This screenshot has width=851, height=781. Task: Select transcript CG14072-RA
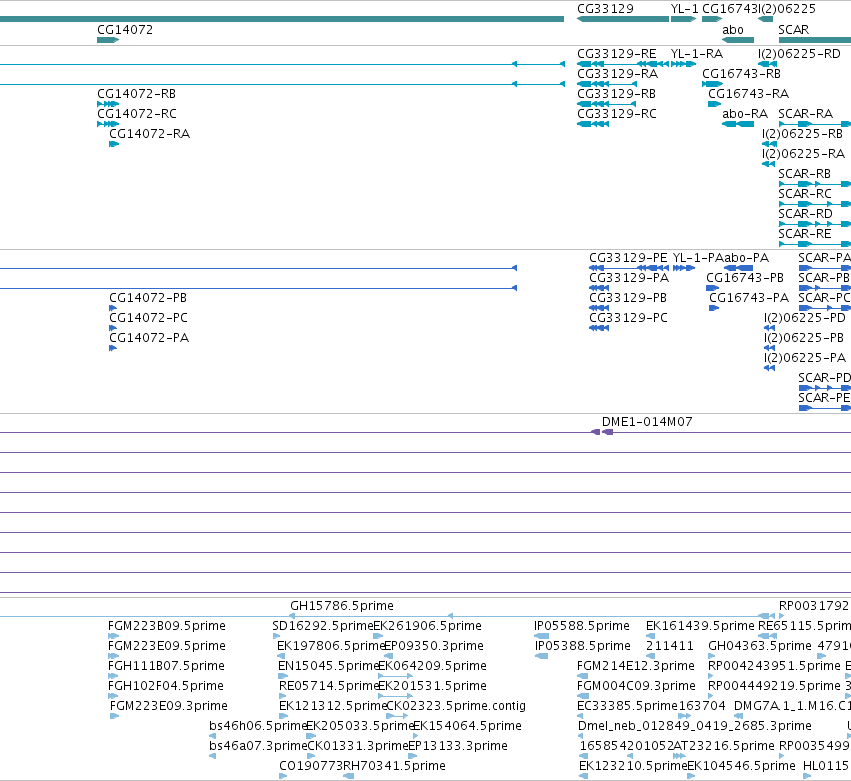click(x=114, y=144)
